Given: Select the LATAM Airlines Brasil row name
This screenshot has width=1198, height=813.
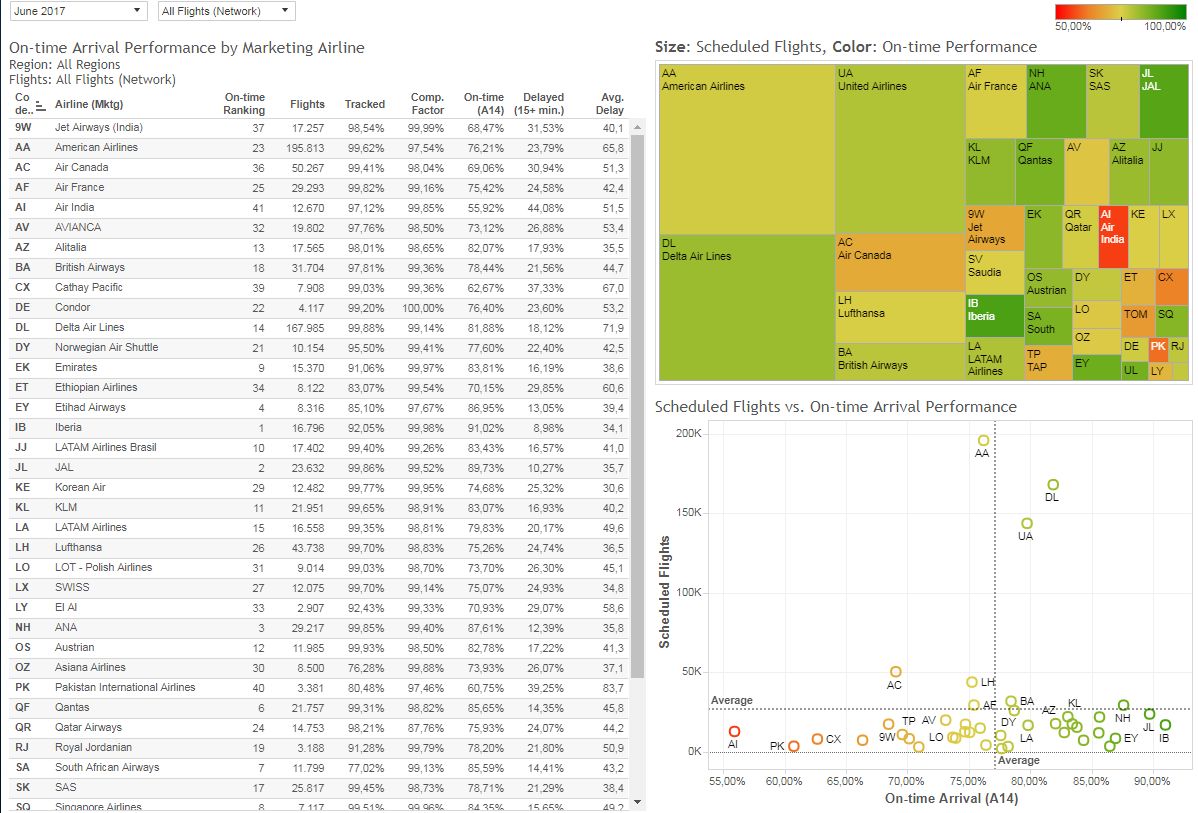Looking at the screenshot, I should [105, 447].
